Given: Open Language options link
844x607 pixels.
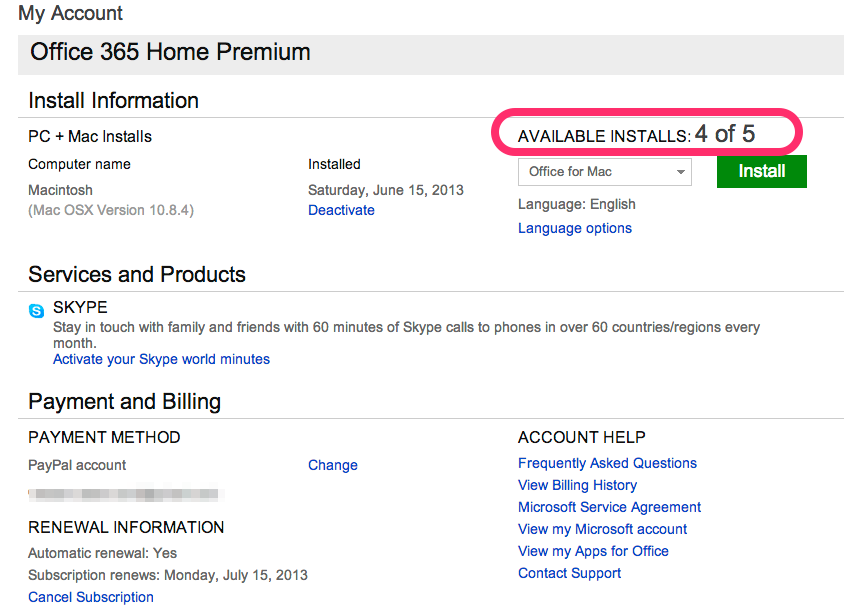Looking at the screenshot, I should click(x=575, y=228).
